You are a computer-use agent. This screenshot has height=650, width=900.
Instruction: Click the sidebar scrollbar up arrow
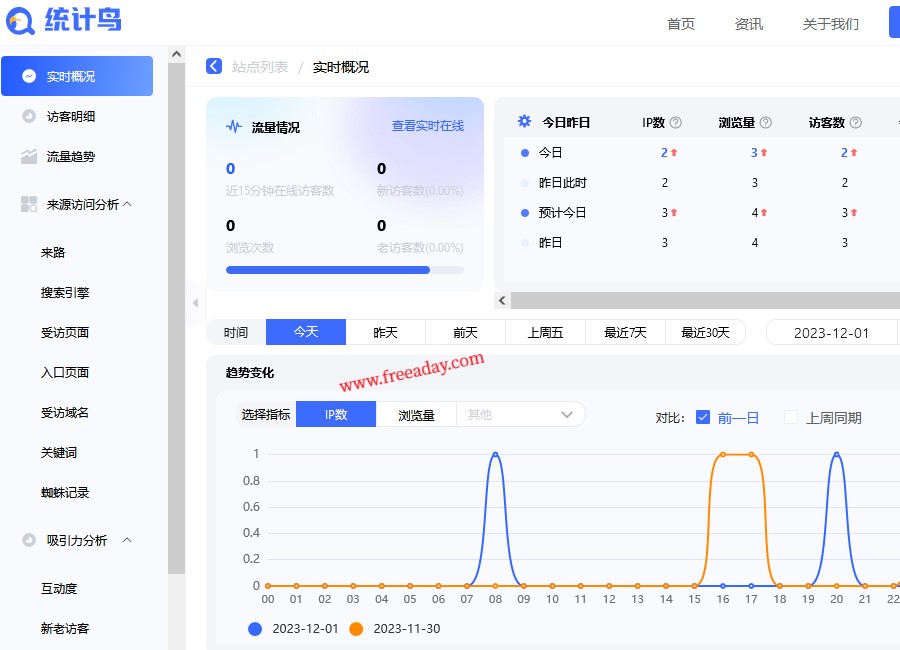[176, 54]
